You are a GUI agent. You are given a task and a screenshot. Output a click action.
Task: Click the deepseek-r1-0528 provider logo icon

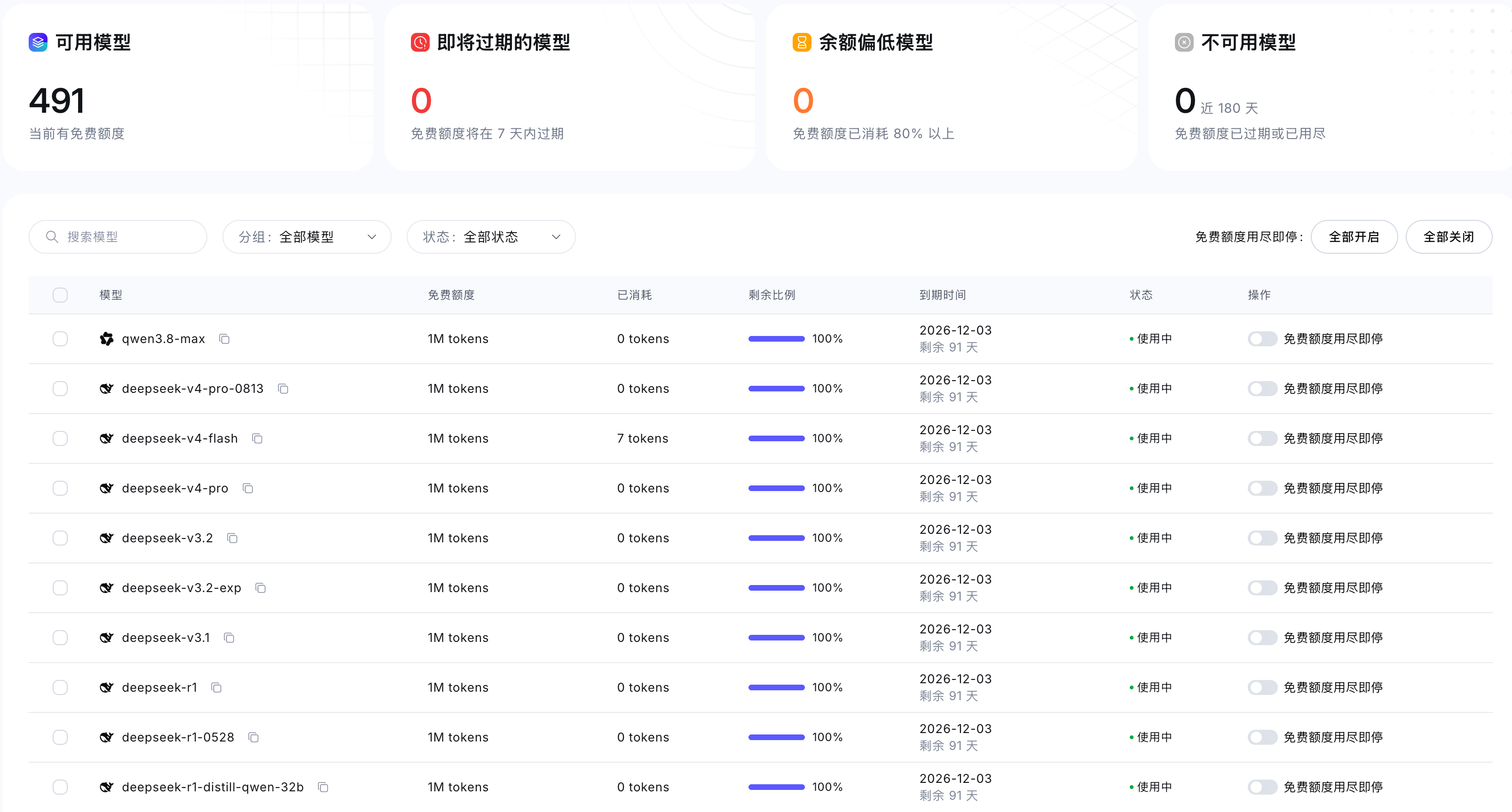(106, 737)
